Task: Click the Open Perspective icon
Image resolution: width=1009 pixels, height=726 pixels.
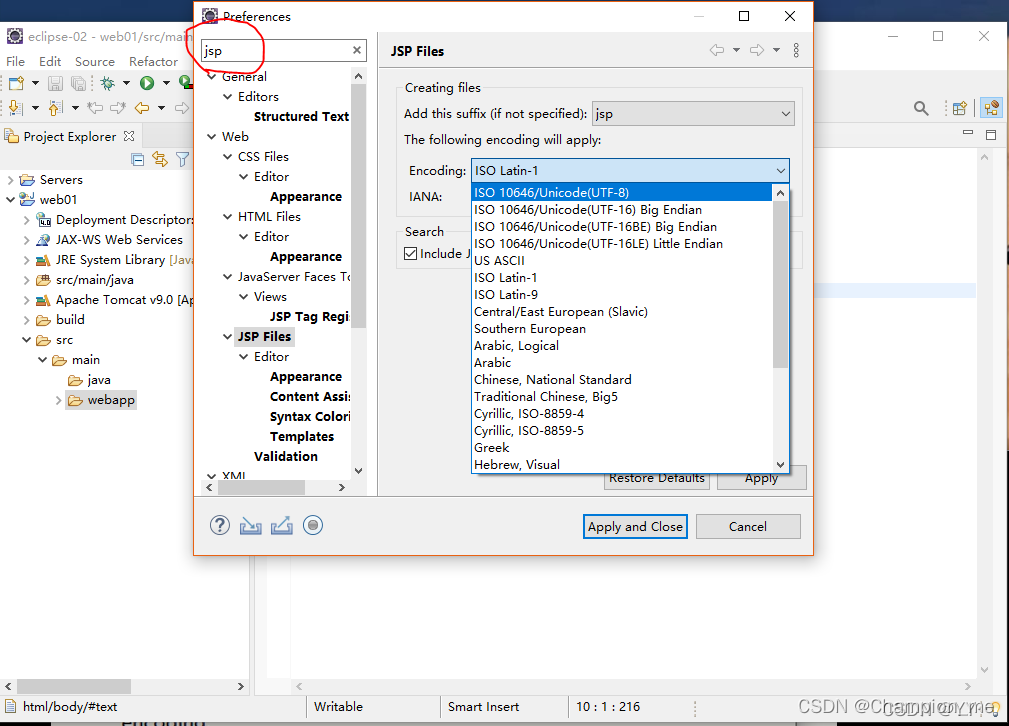Action: point(959,108)
